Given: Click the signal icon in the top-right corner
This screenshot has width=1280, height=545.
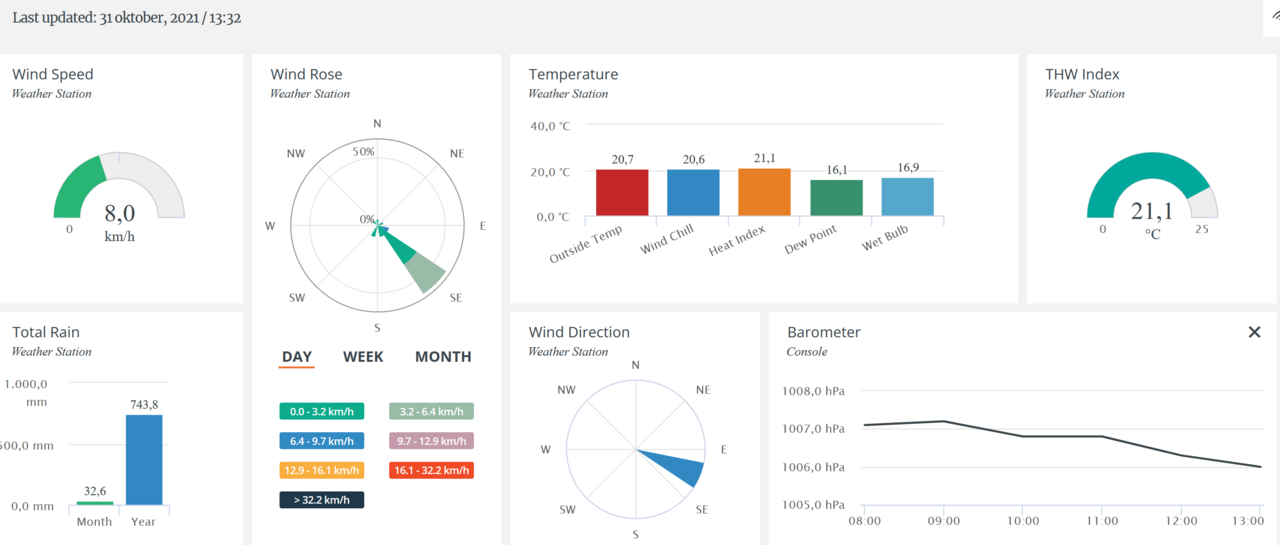Looking at the screenshot, I should coord(1273,17).
